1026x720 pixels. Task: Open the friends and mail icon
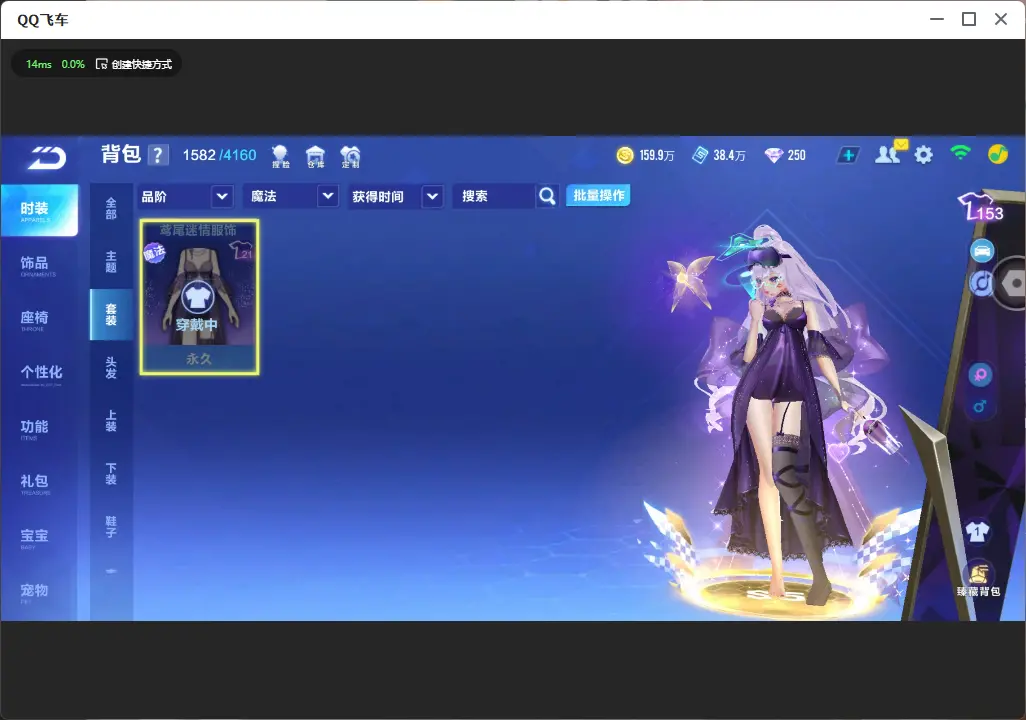tap(890, 153)
